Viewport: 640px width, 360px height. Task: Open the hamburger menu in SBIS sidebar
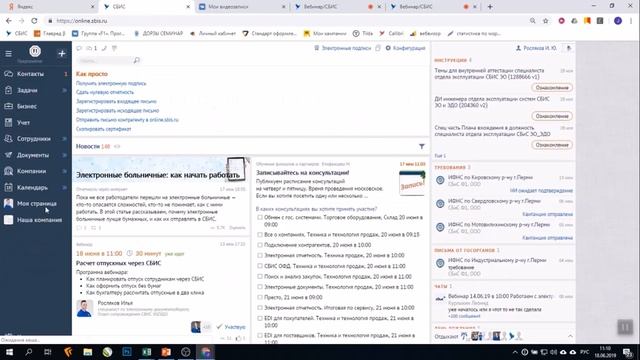click(x=8, y=53)
